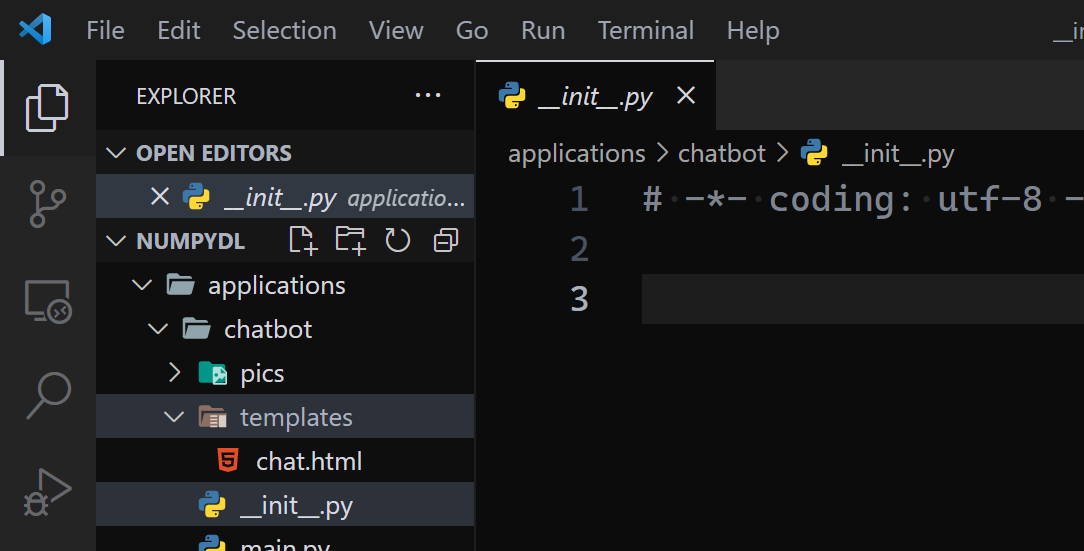Open the Source Control view
1084x551 pixels.
47,204
